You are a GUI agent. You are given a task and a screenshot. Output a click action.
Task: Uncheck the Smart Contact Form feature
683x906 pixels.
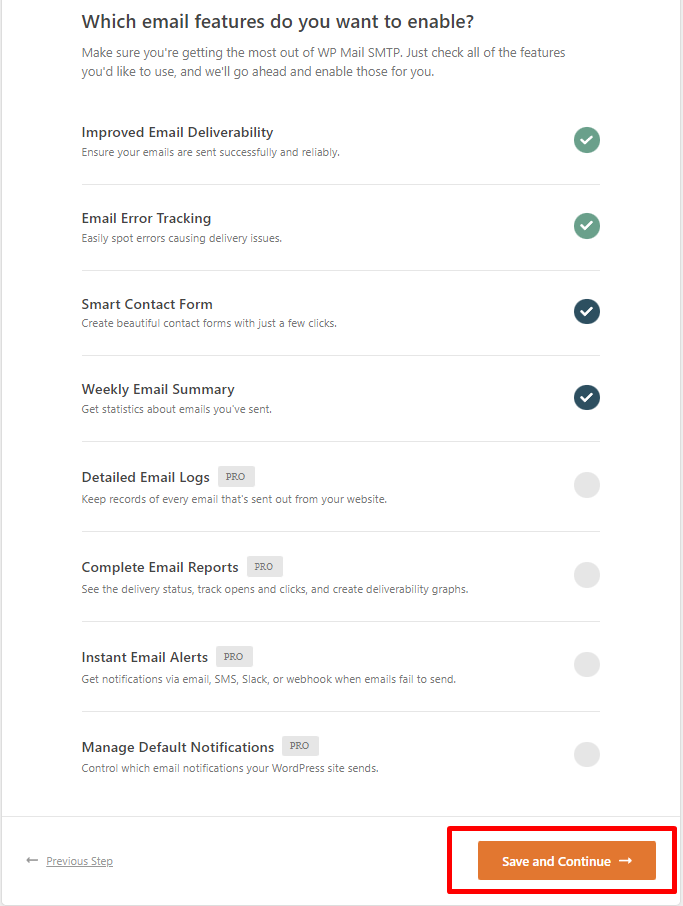coord(587,312)
